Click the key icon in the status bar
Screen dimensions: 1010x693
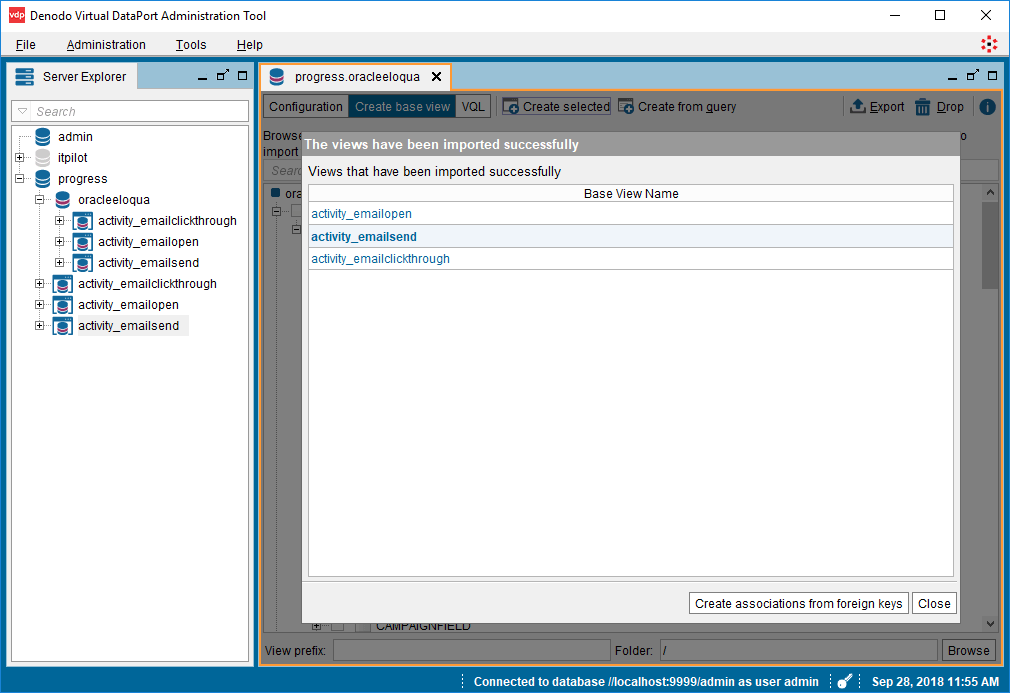845,681
